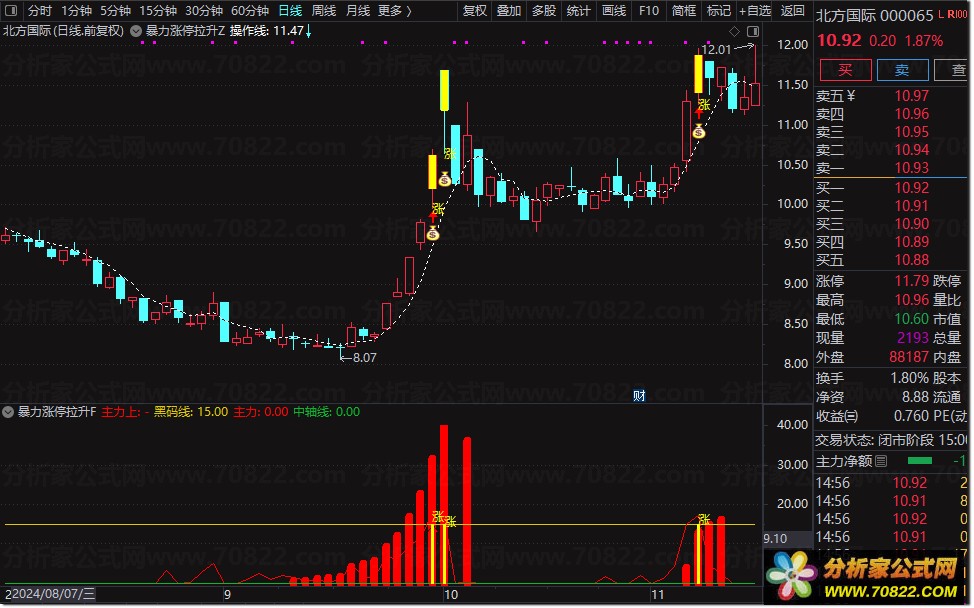Click money bag icon under November yellow candle
This screenshot has width=974, height=608.
click(x=699, y=131)
